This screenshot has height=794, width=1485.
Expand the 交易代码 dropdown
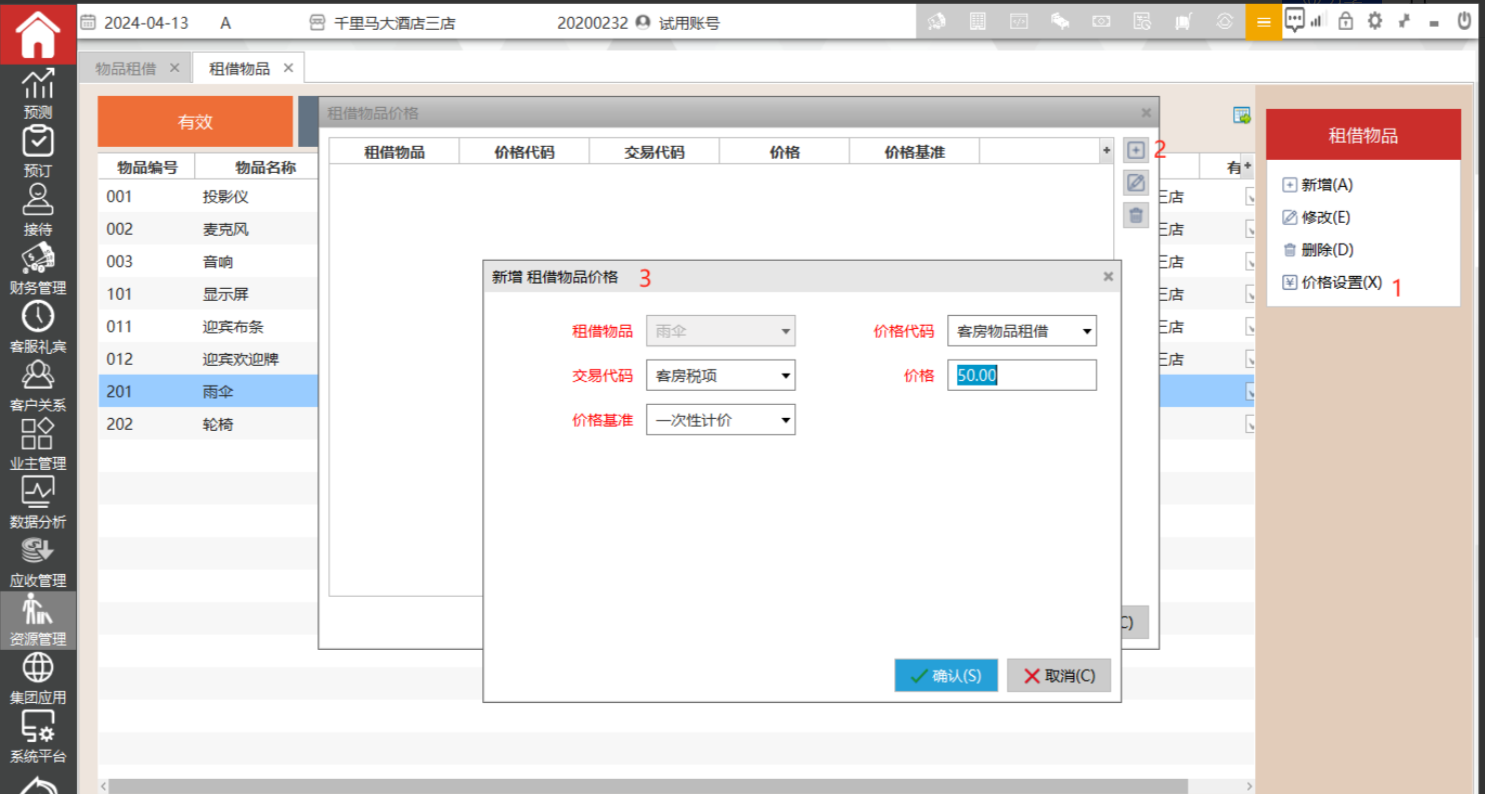[x=785, y=376]
